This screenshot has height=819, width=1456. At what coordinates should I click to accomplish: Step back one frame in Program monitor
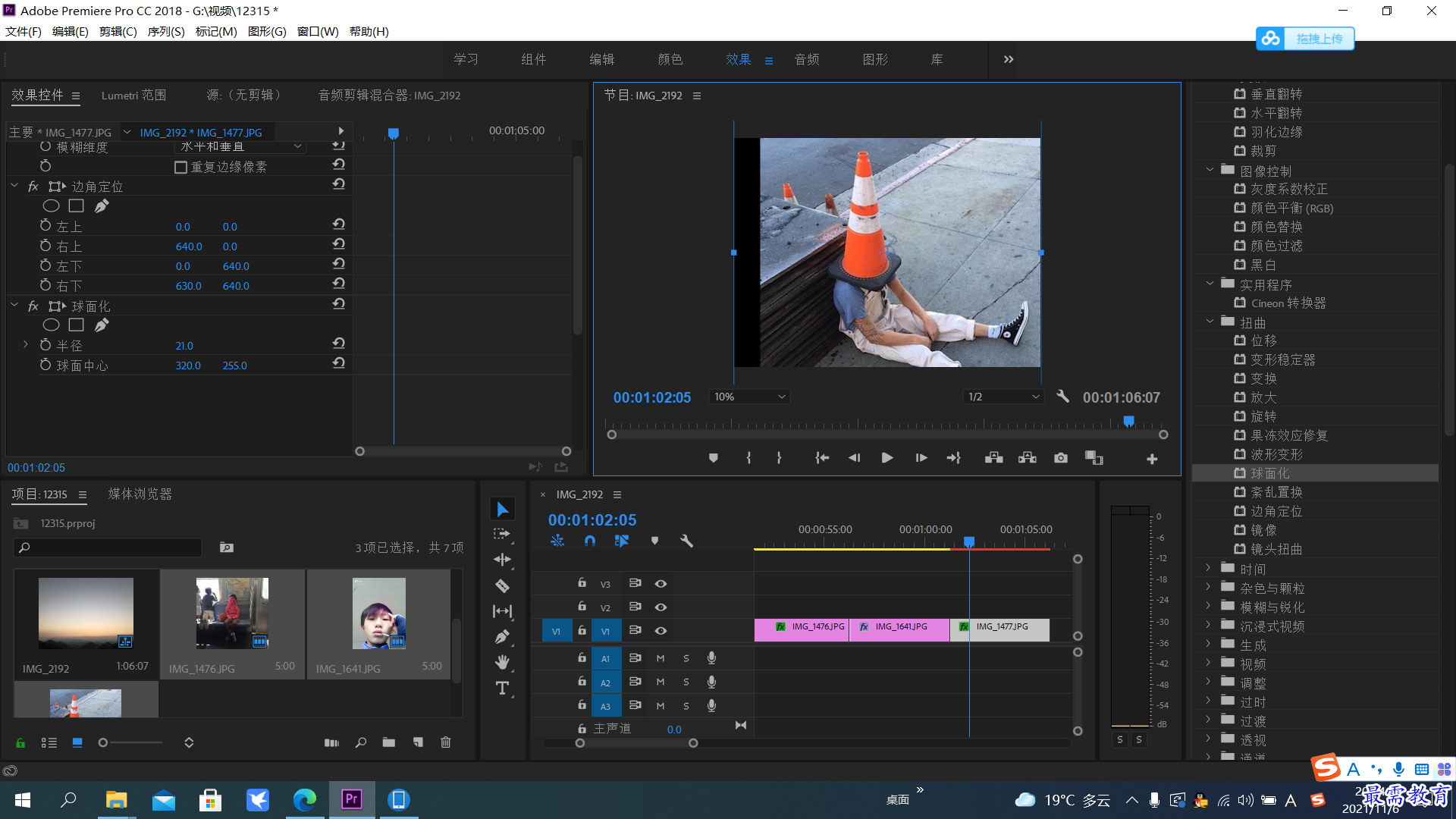click(855, 458)
